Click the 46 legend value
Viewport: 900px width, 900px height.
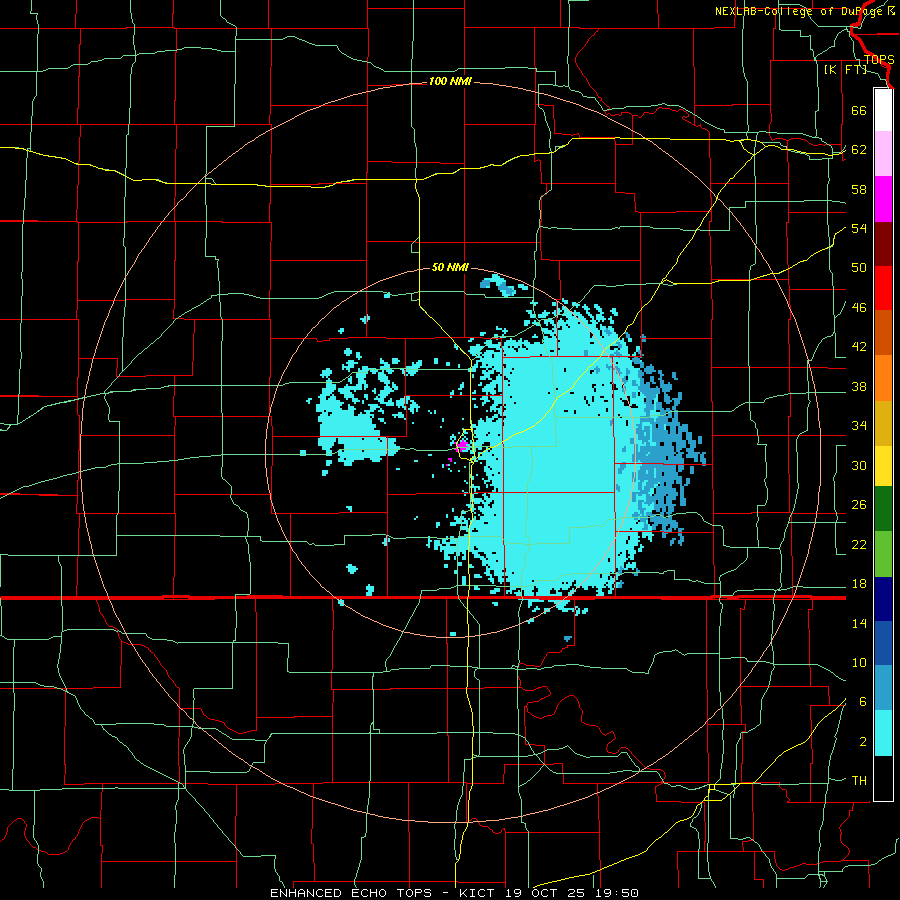pos(859,308)
